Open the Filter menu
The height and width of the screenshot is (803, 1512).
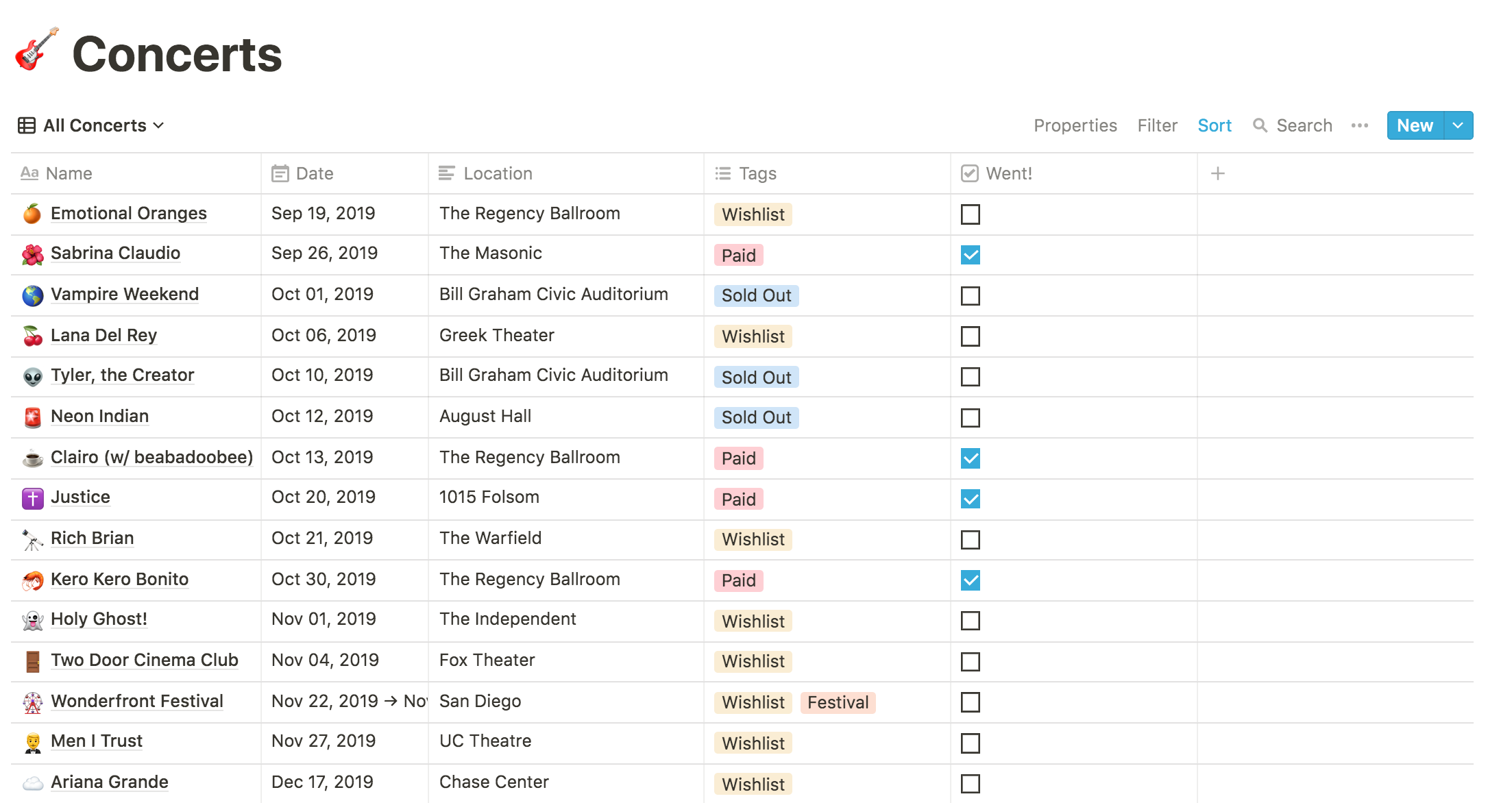[x=1158, y=125]
